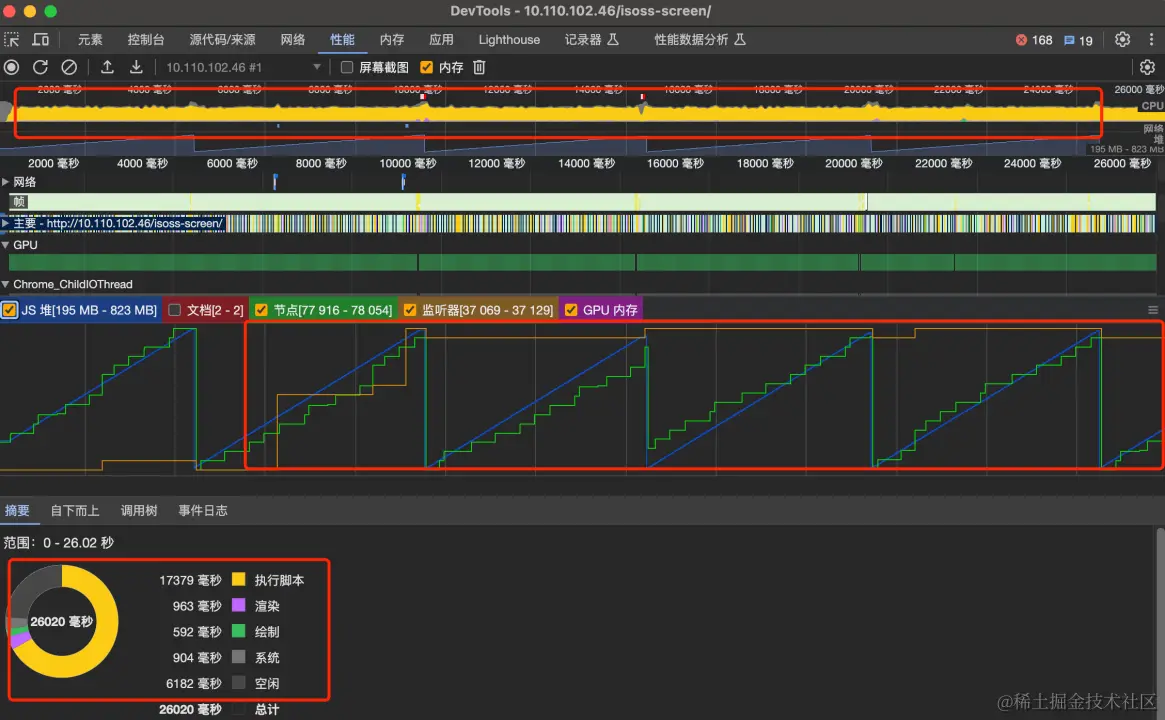Image resolution: width=1165 pixels, height=720 pixels.
Task: Click the 19 messages badge
Action: click(x=1078, y=40)
